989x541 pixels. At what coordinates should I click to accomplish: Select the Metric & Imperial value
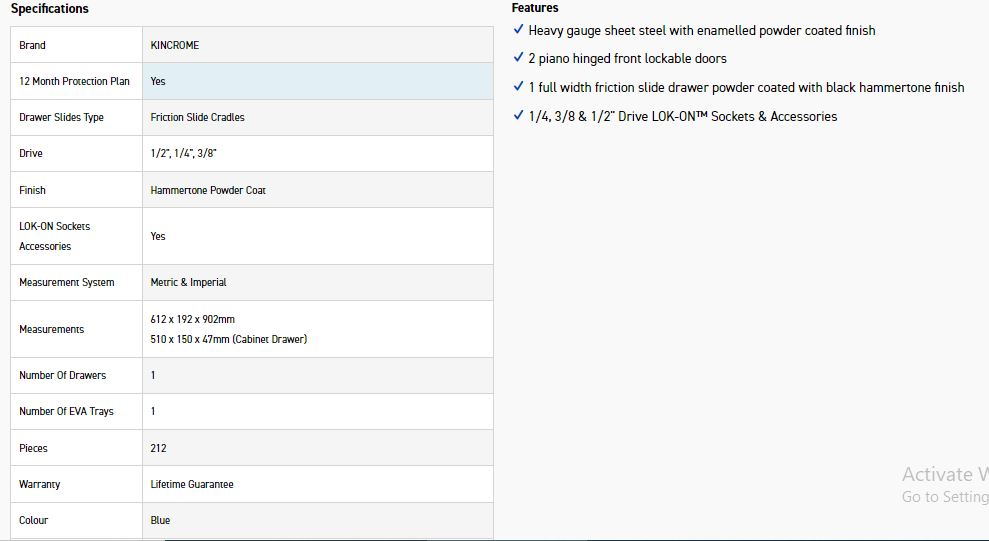(188, 282)
